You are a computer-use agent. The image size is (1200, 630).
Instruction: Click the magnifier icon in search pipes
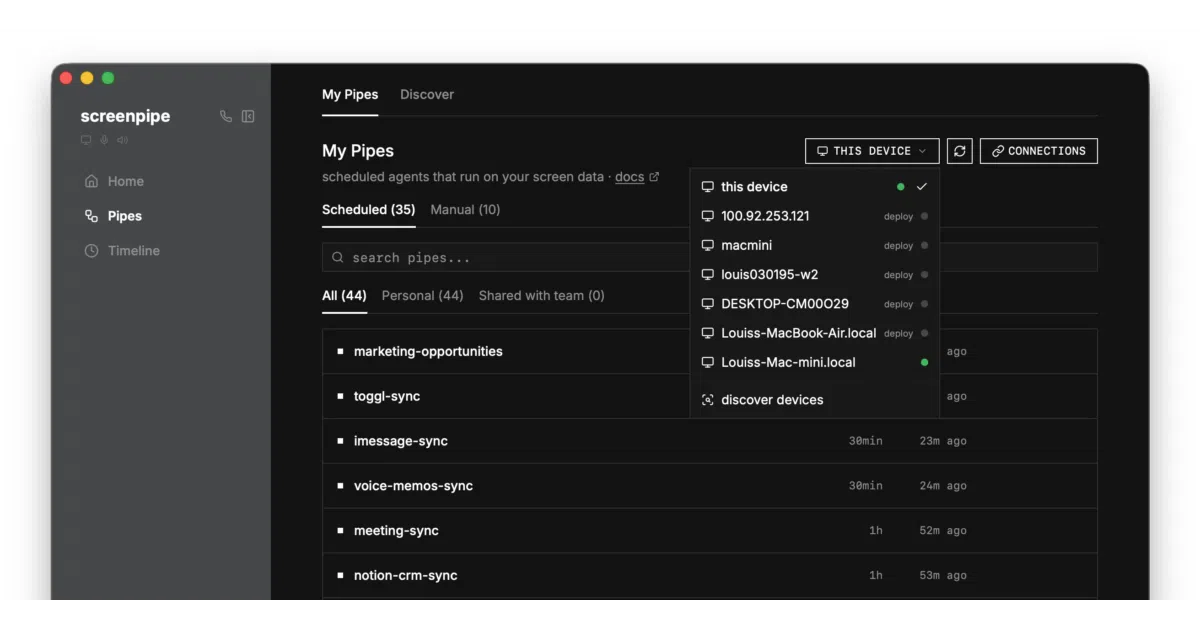pos(338,258)
